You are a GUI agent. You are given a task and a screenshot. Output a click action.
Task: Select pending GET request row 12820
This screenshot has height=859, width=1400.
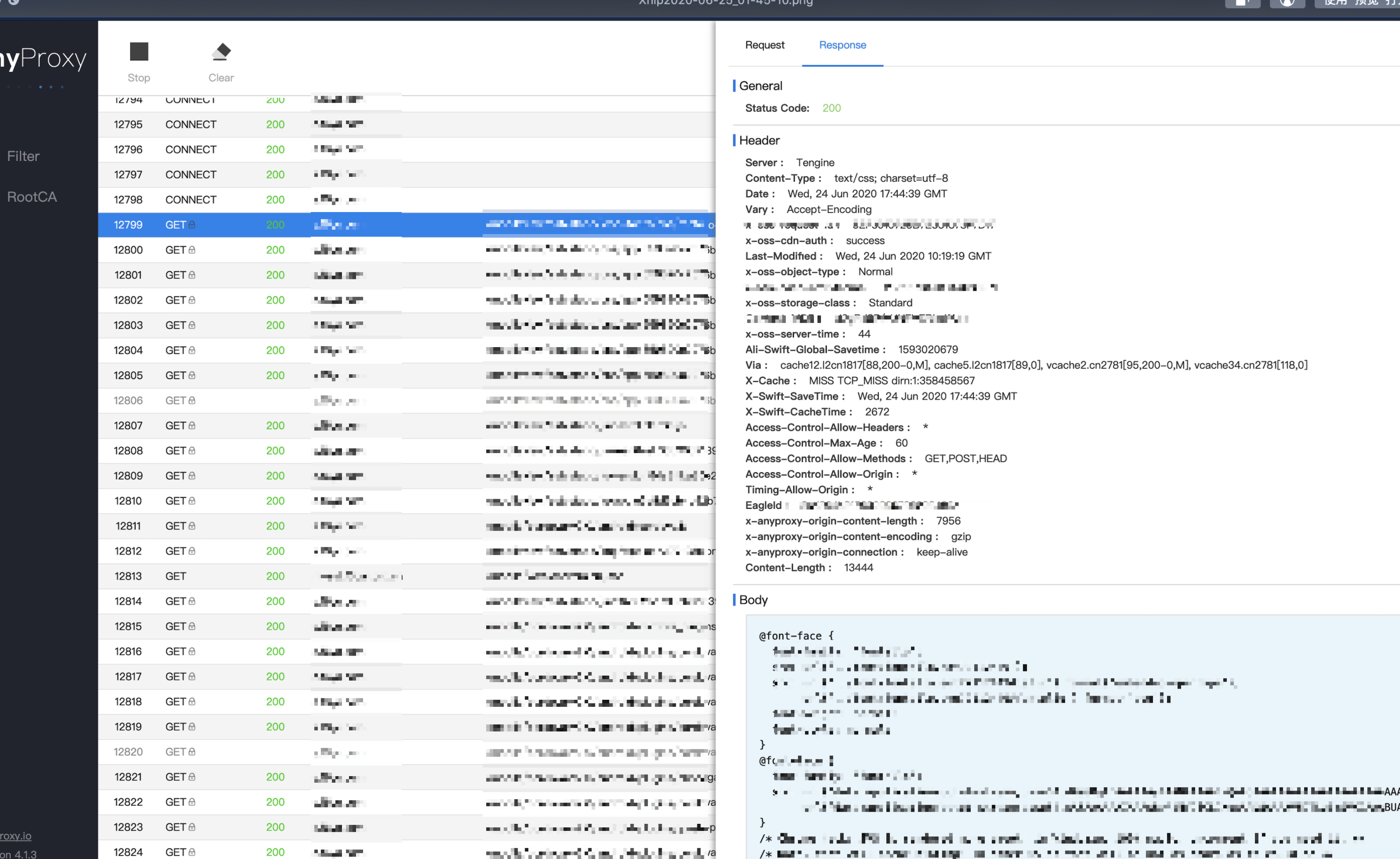click(x=406, y=751)
